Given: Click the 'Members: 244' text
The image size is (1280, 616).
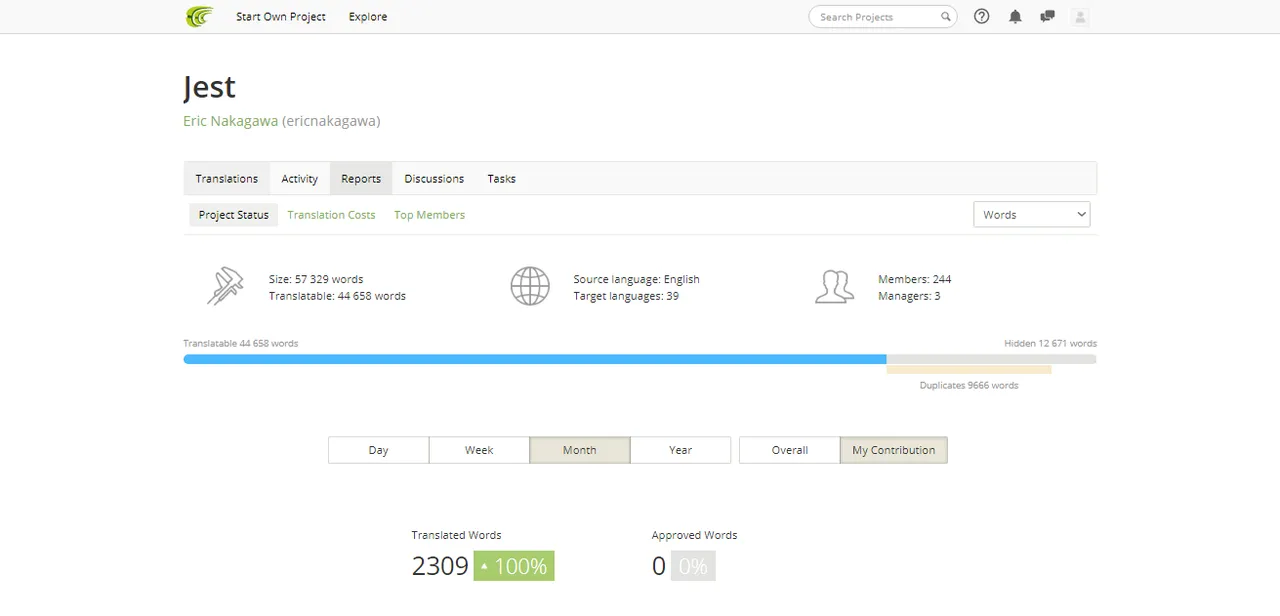Looking at the screenshot, I should pos(915,279).
